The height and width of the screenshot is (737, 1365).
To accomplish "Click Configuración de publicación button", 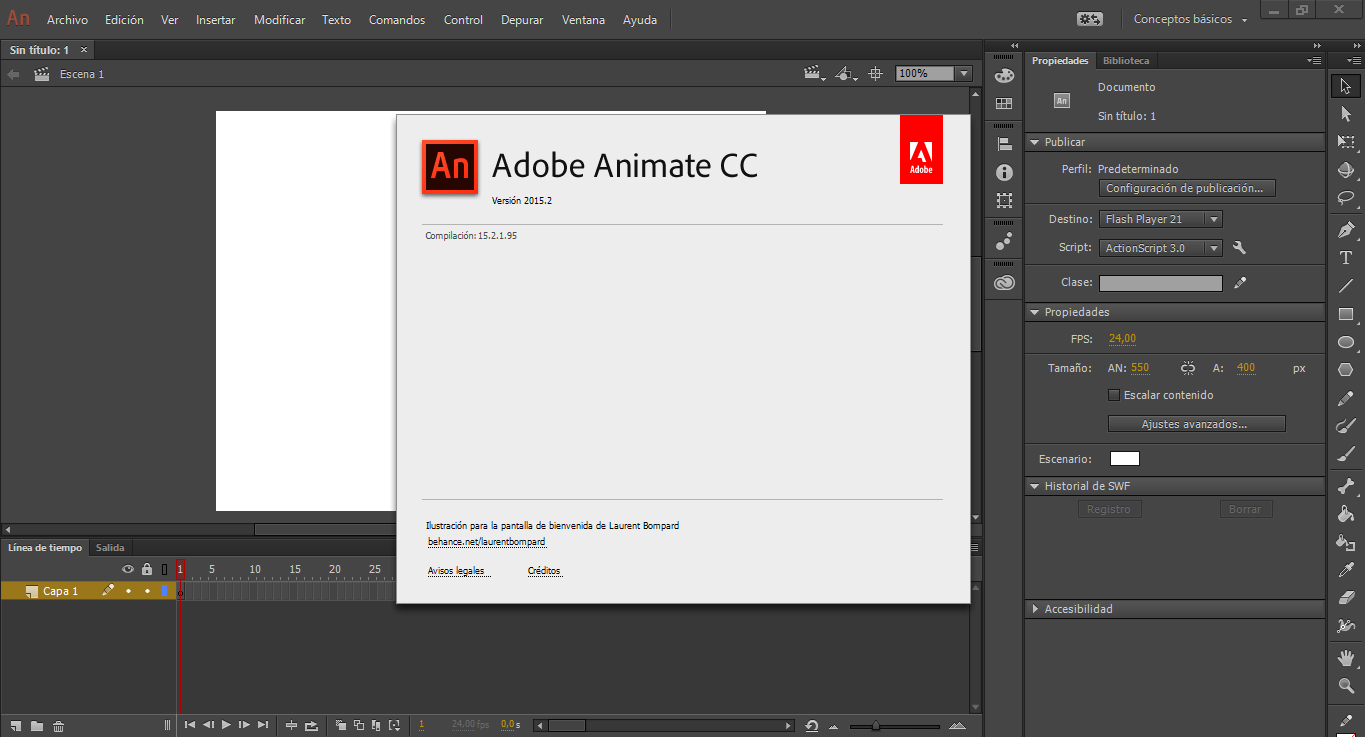I will coord(1187,188).
